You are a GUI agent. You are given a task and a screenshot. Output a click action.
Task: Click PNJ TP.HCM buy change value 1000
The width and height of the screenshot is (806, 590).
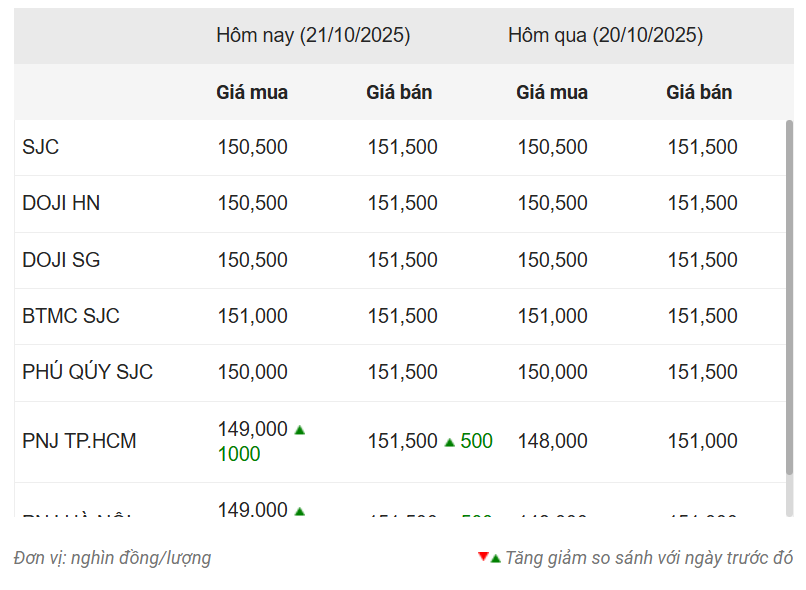click(x=239, y=454)
